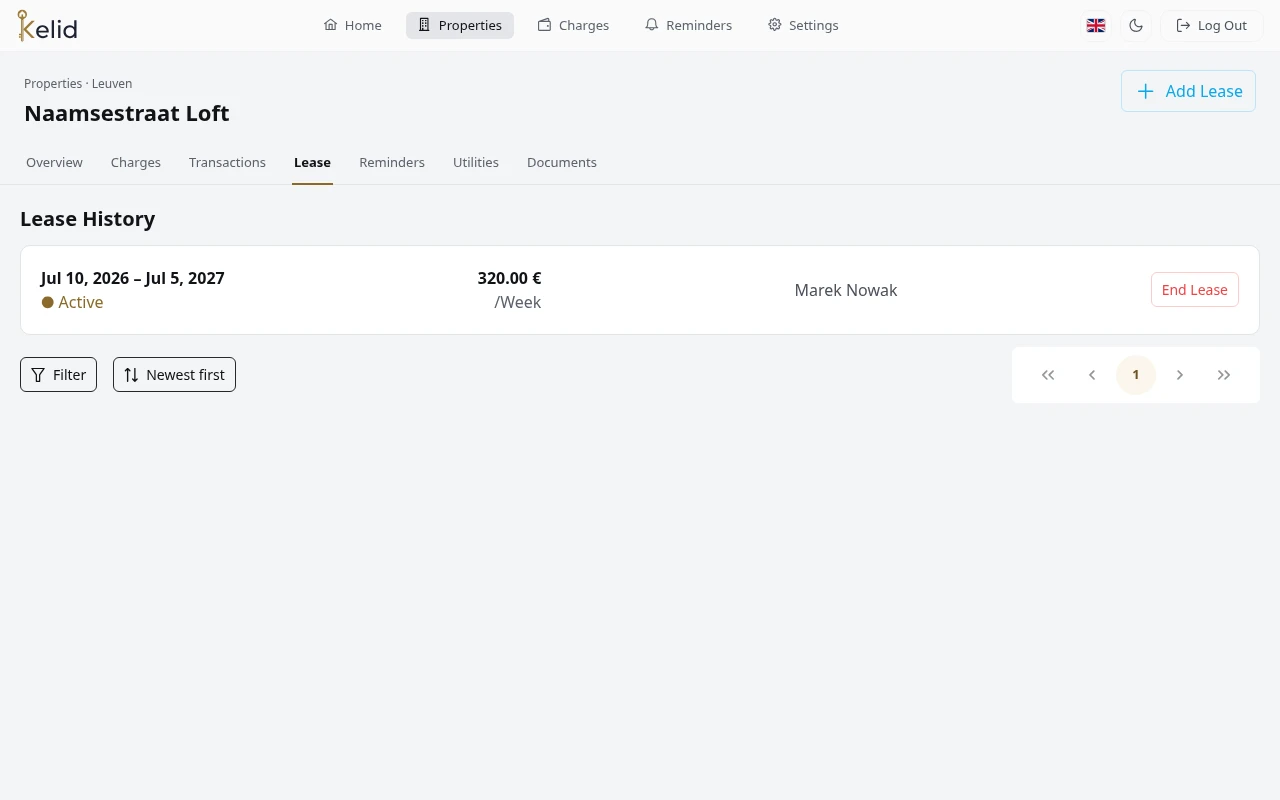Viewport: 1280px width, 800px height.
Task: Click the 320.00 € rent amount
Action: (509, 278)
